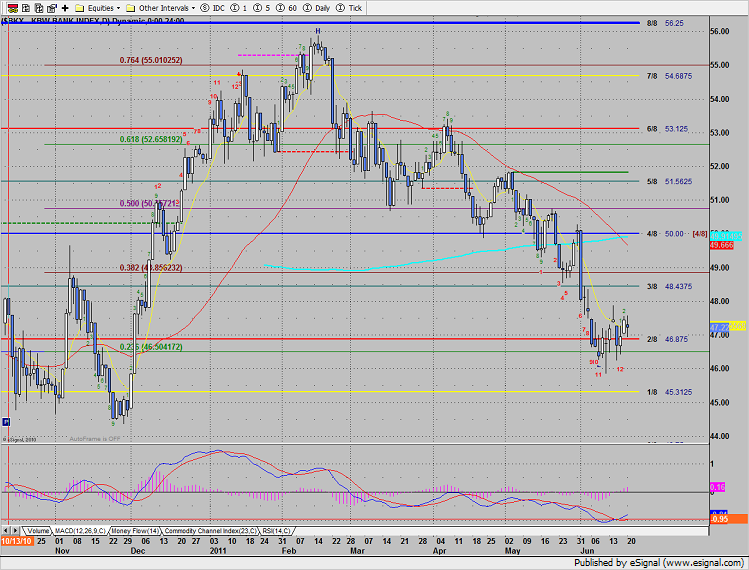Click the 1/8 45.3125 Murrey level label
Image resolution: width=749 pixels, height=570 pixels.
[669, 392]
